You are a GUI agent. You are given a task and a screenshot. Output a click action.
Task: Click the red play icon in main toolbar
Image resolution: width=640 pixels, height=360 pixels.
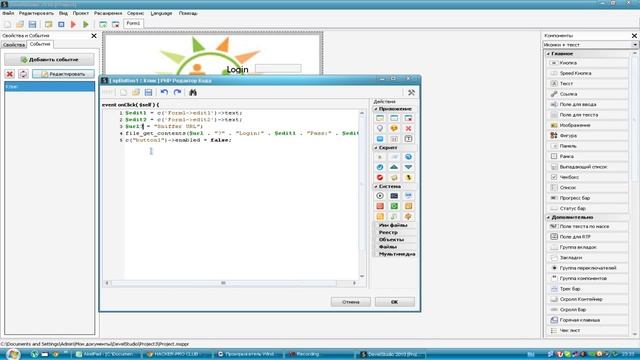73,24
